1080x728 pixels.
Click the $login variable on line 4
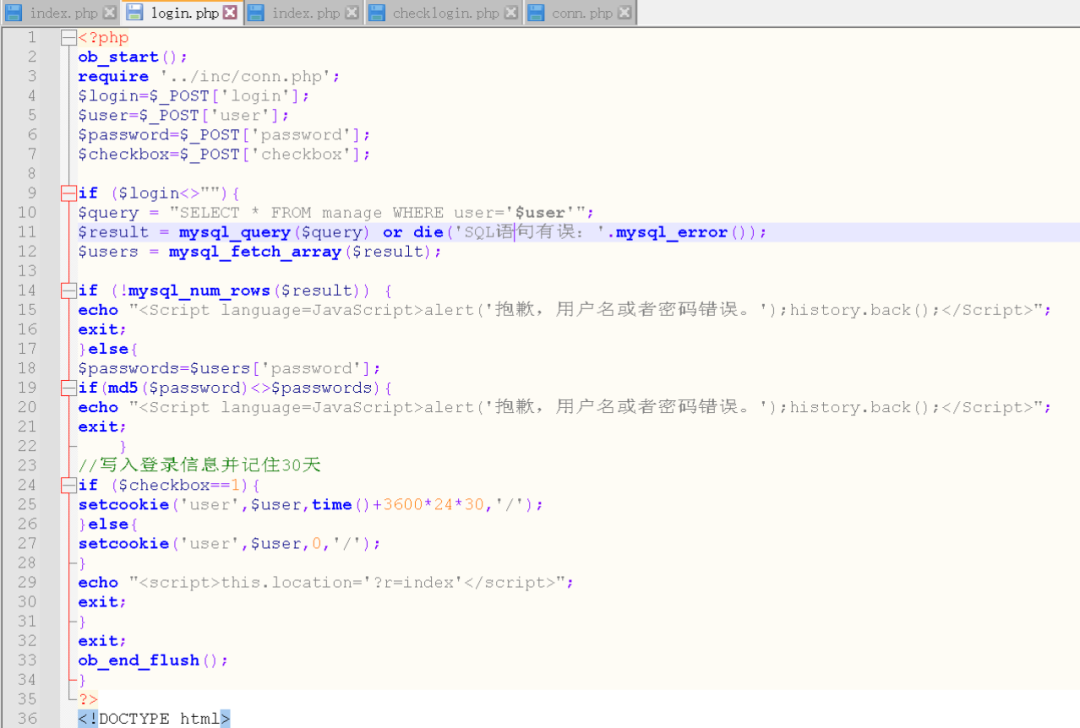pyautogui.click(x=108, y=96)
